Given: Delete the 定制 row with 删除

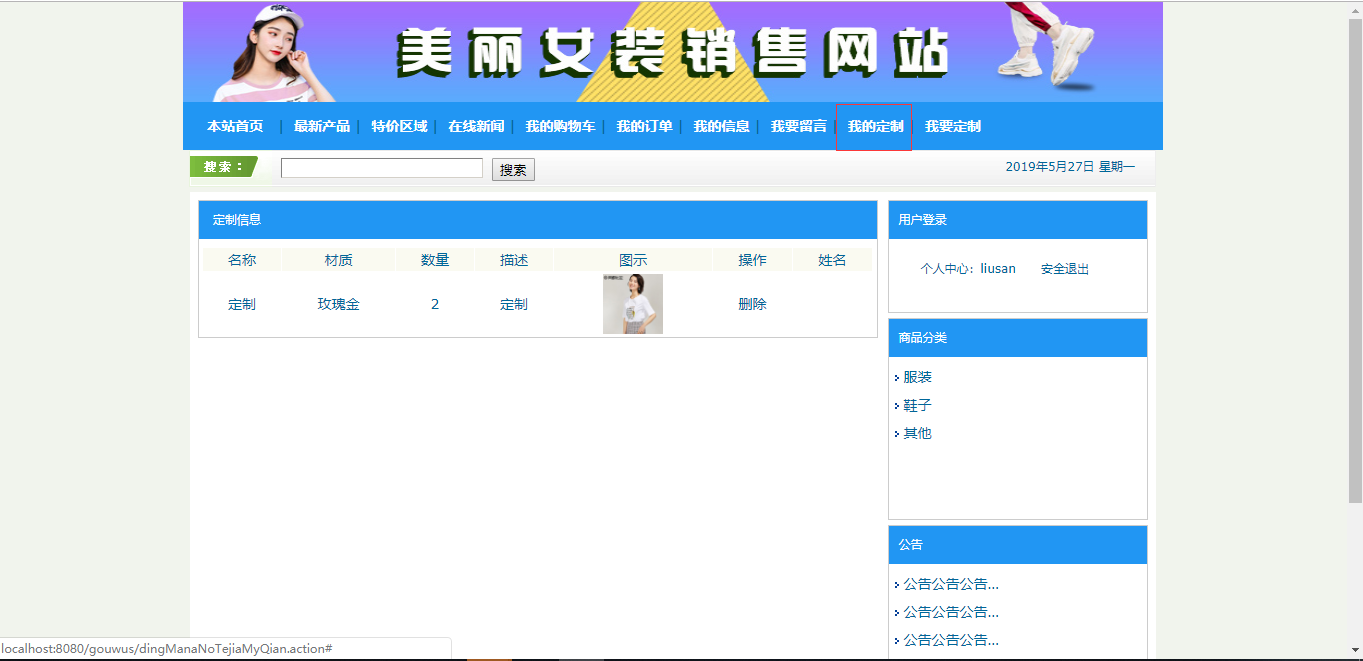Looking at the screenshot, I should (x=752, y=304).
